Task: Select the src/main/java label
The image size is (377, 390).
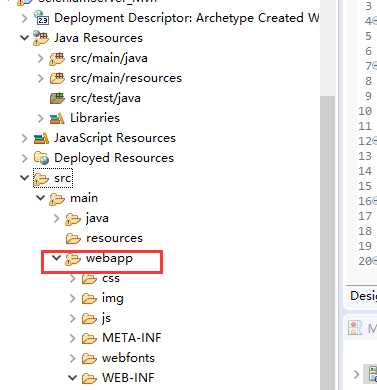Action: [109, 58]
